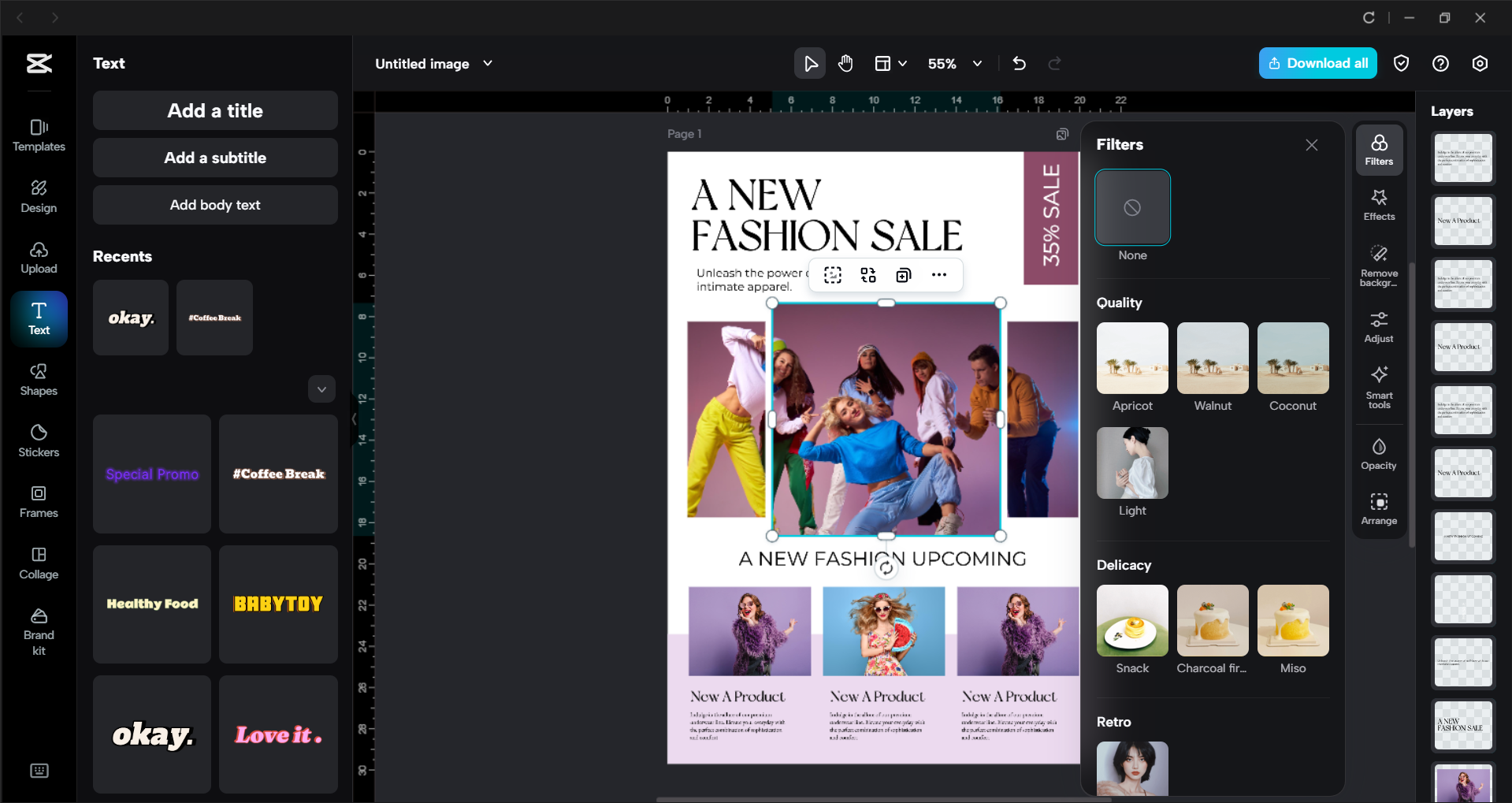Screen dimensions: 1512x803
Task: Open the Opacity control
Action: [x=1378, y=454]
